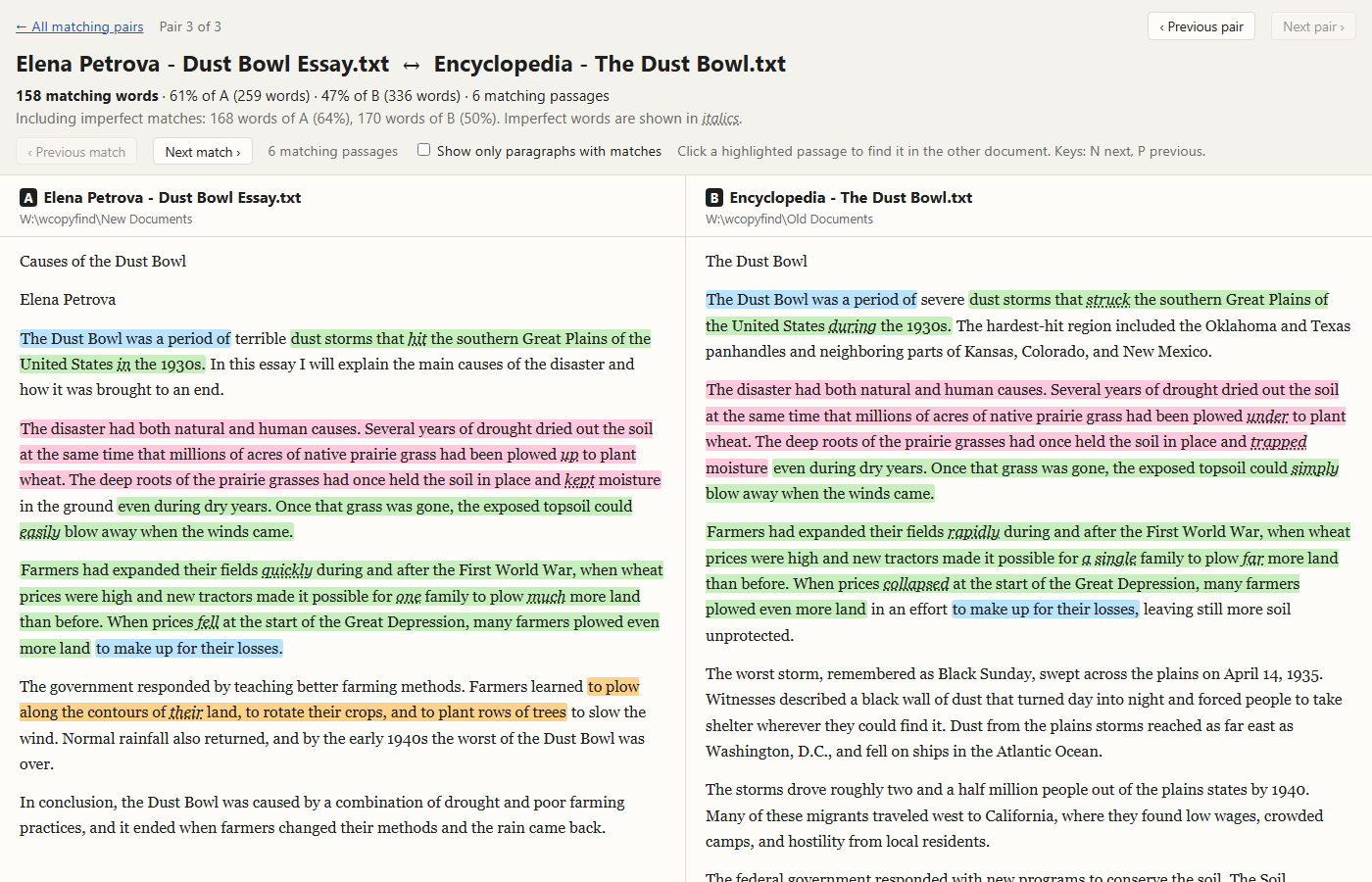Screen dimensions: 1372x882
Task: Go back via All matching pairs link
Action: point(79,26)
